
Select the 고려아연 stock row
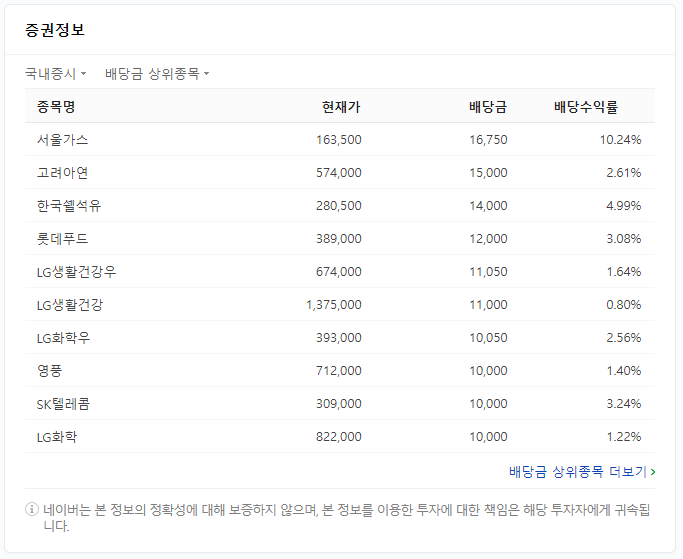pyautogui.click(x=62, y=173)
